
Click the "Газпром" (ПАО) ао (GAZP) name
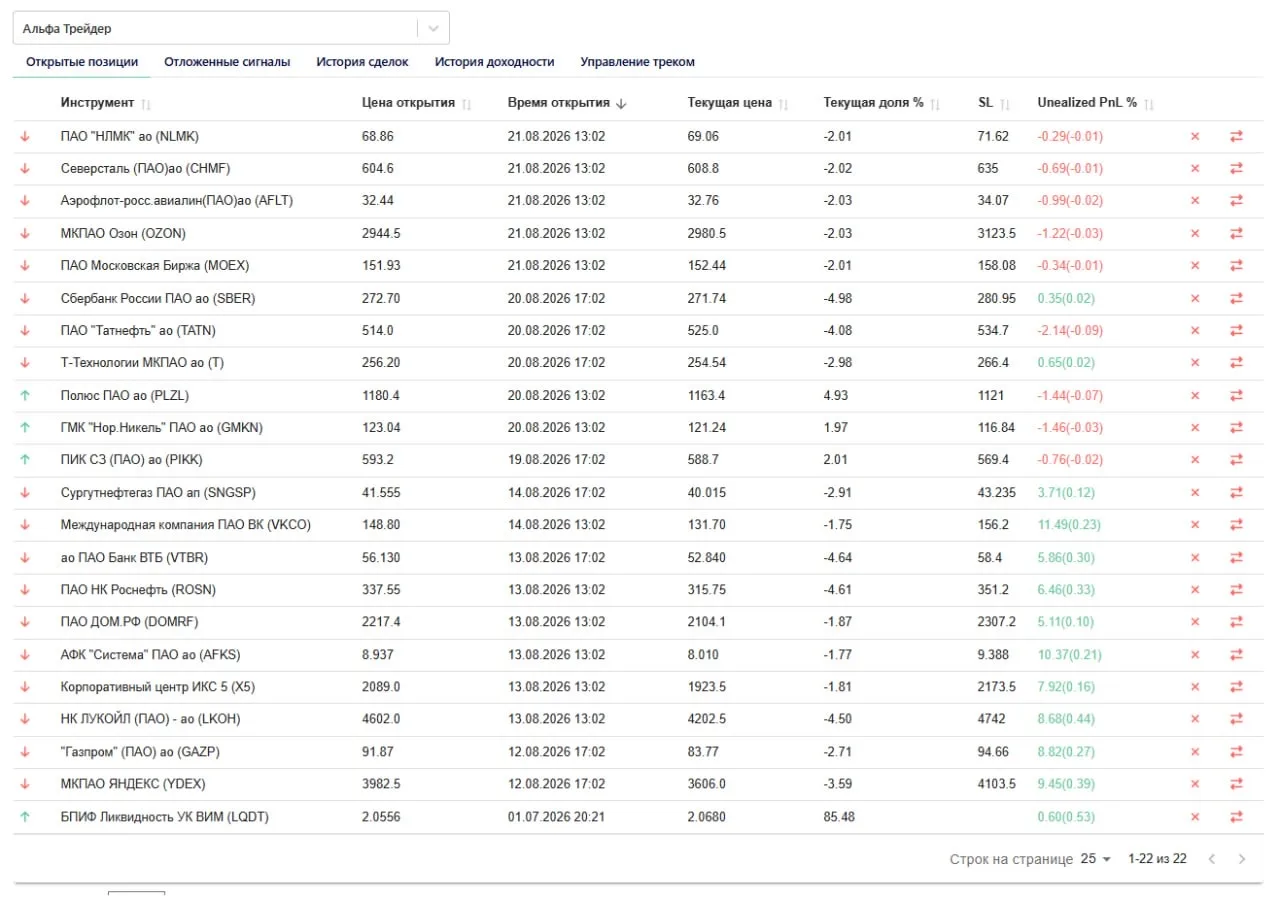tap(139, 752)
